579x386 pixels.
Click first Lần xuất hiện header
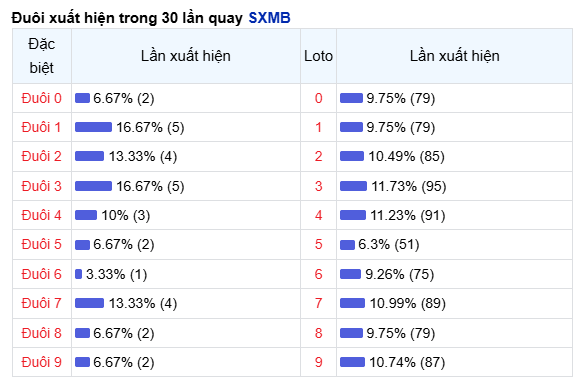point(186,56)
